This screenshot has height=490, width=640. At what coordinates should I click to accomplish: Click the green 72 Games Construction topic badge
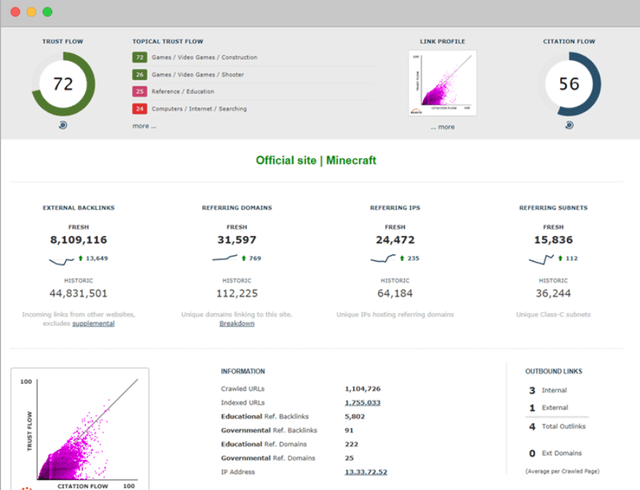pos(140,58)
